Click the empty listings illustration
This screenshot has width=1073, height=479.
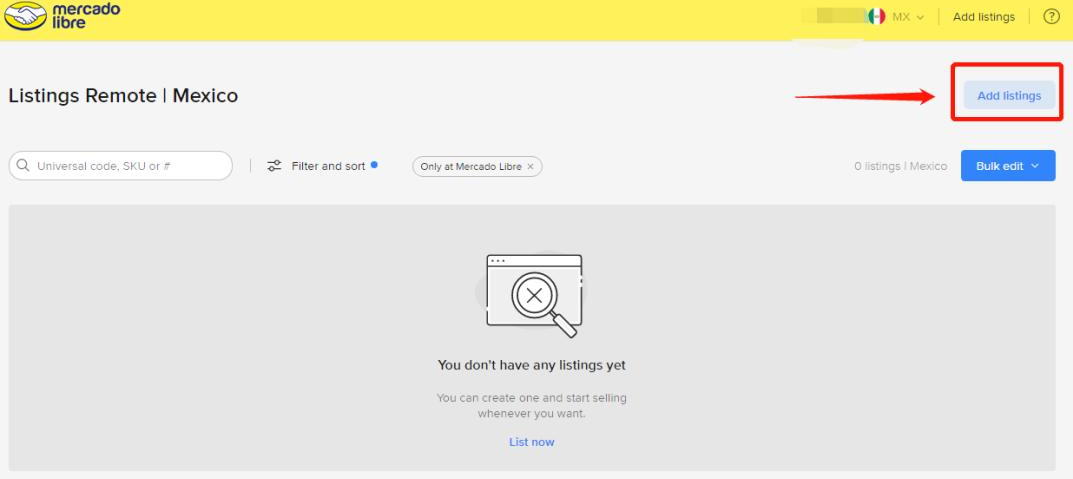(532, 295)
